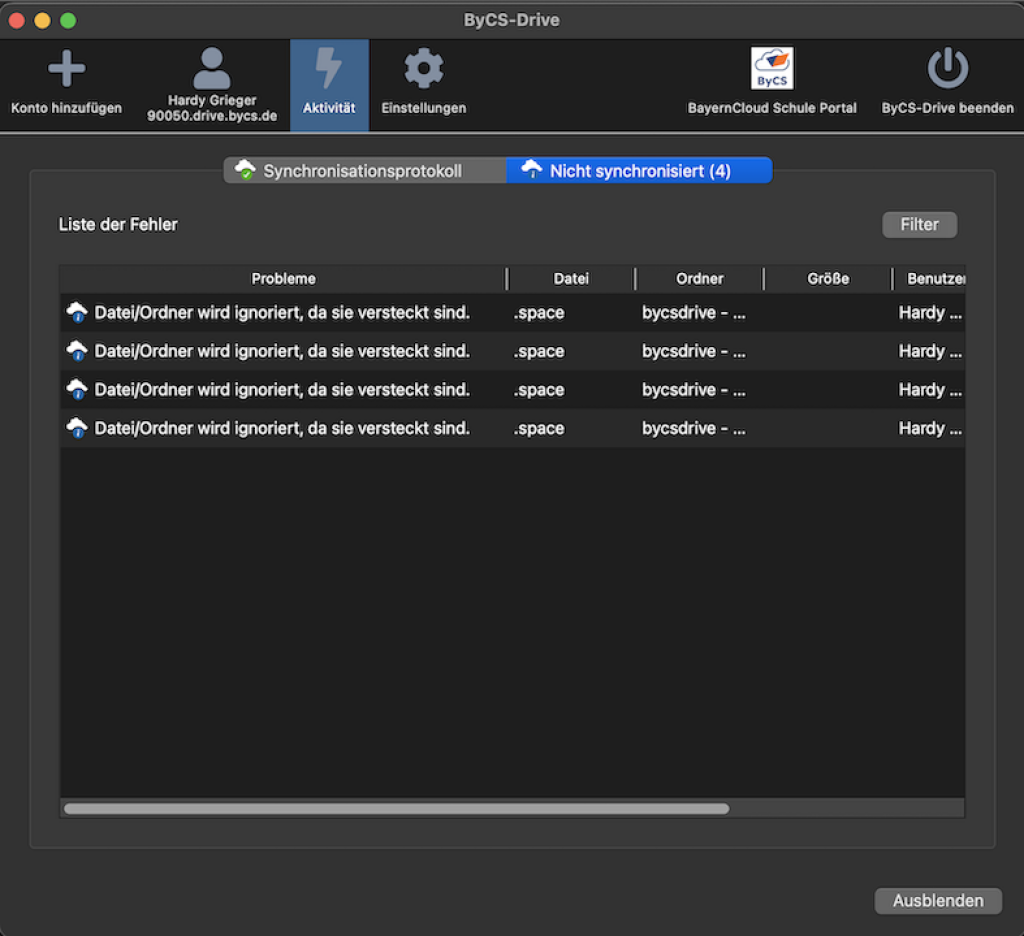The height and width of the screenshot is (936, 1024).
Task: Click the Probleme column header
Action: click(x=283, y=278)
